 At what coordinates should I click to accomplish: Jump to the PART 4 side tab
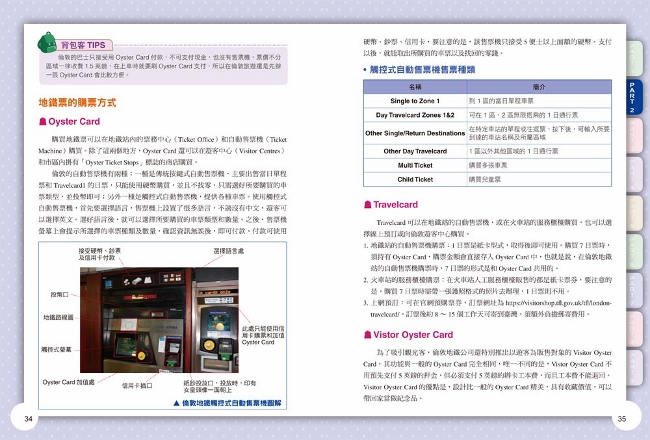coord(634,175)
